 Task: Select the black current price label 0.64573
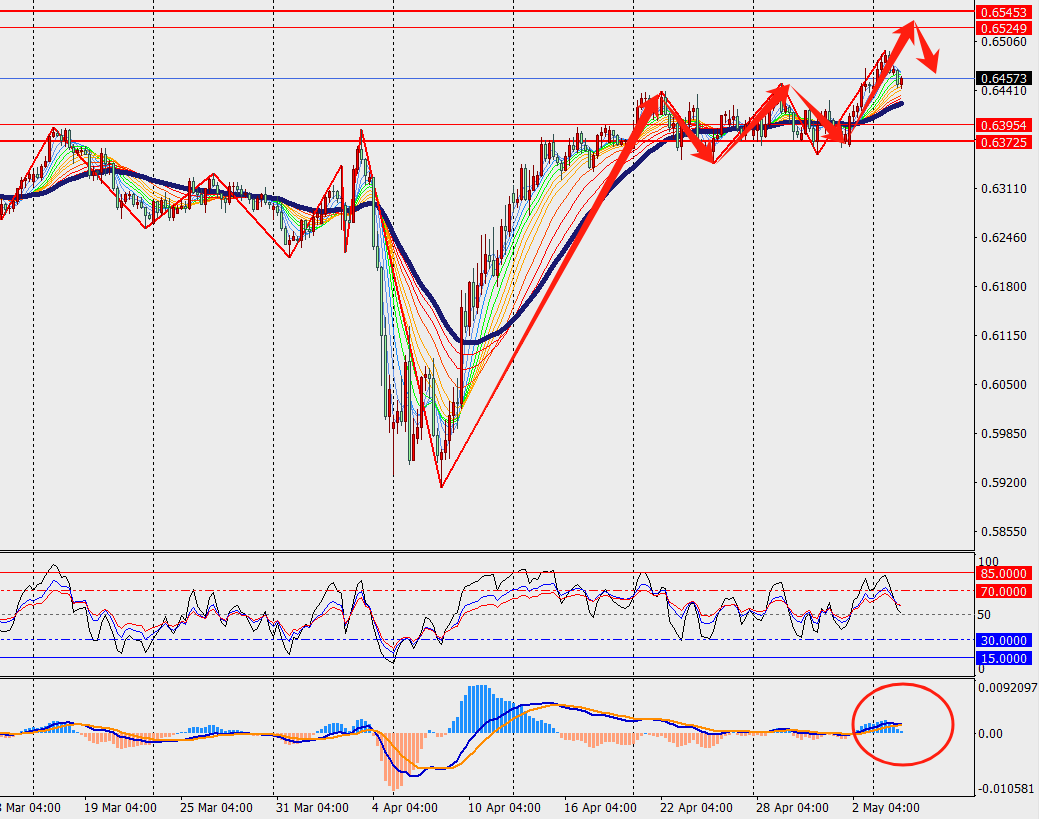[1004, 78]
